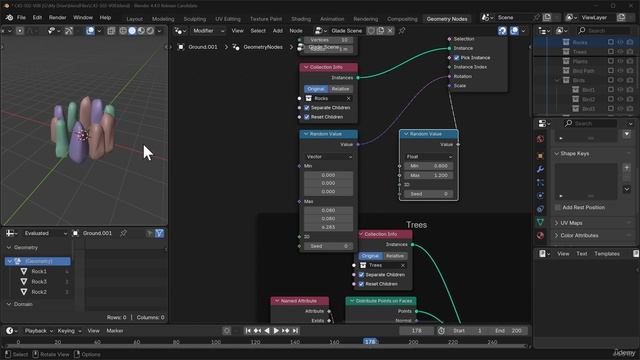Viewport: 640px width, 360px height.
Task: Click the new scene icon beside Scene field
Action: pyautogui.click(x=547, y=18)
